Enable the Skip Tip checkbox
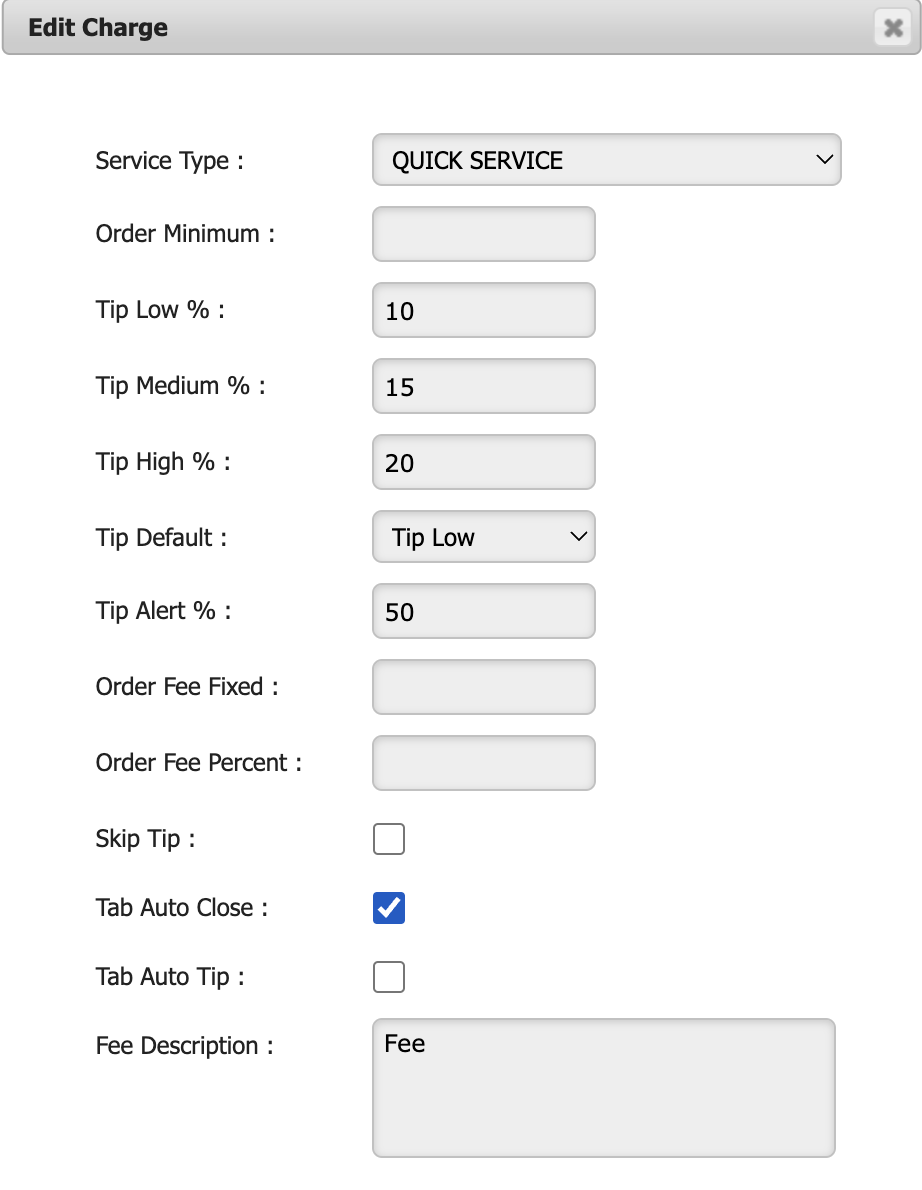The height and width of the screenshot is (1190, 922). tap(389, 839)
